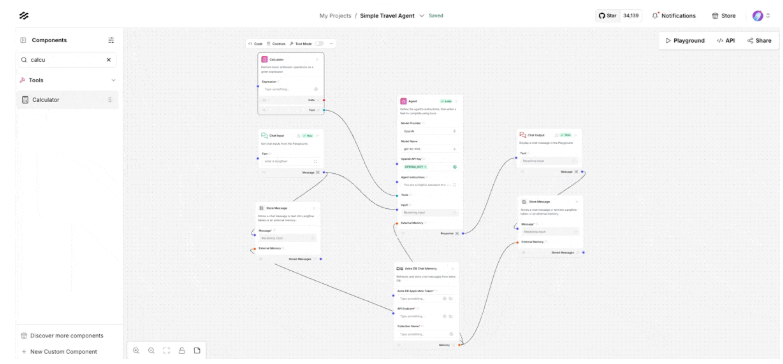The width and height of the screenshot is (783, 364).
Task: Click the zoom in magnifier icon
Action: (136, 351)
